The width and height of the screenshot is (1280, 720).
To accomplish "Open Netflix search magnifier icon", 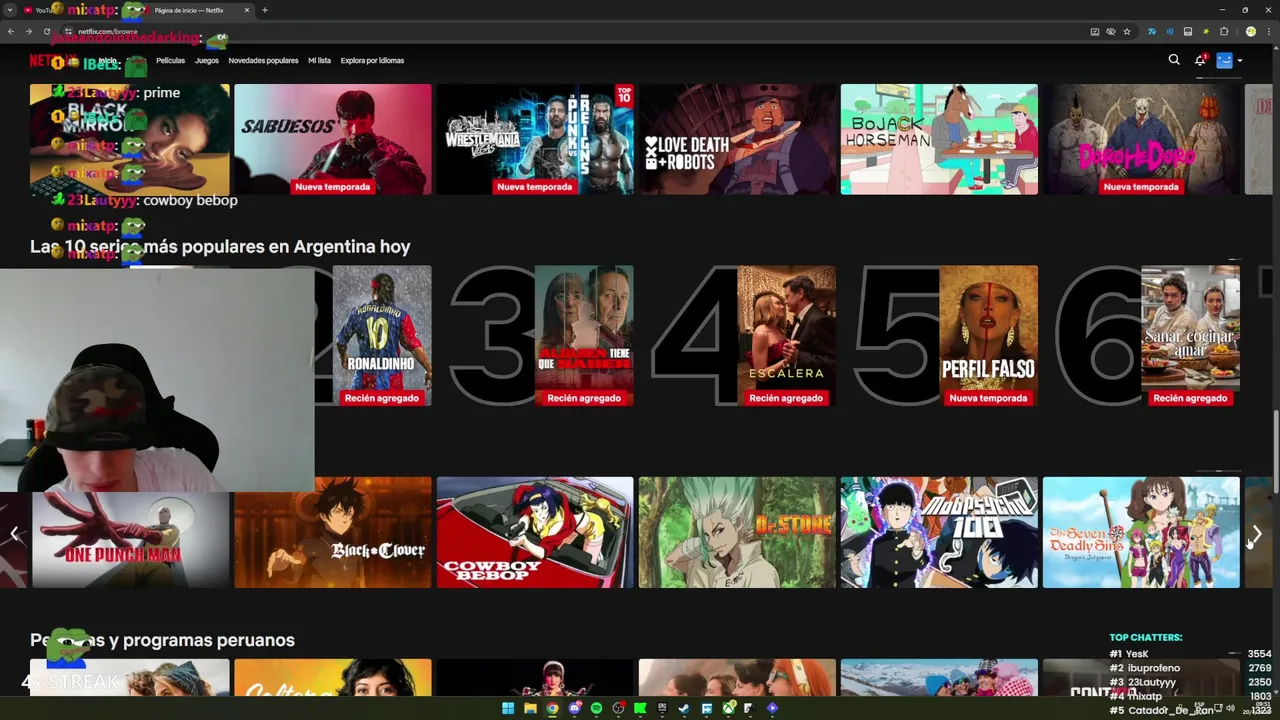I will point(1174,60).
